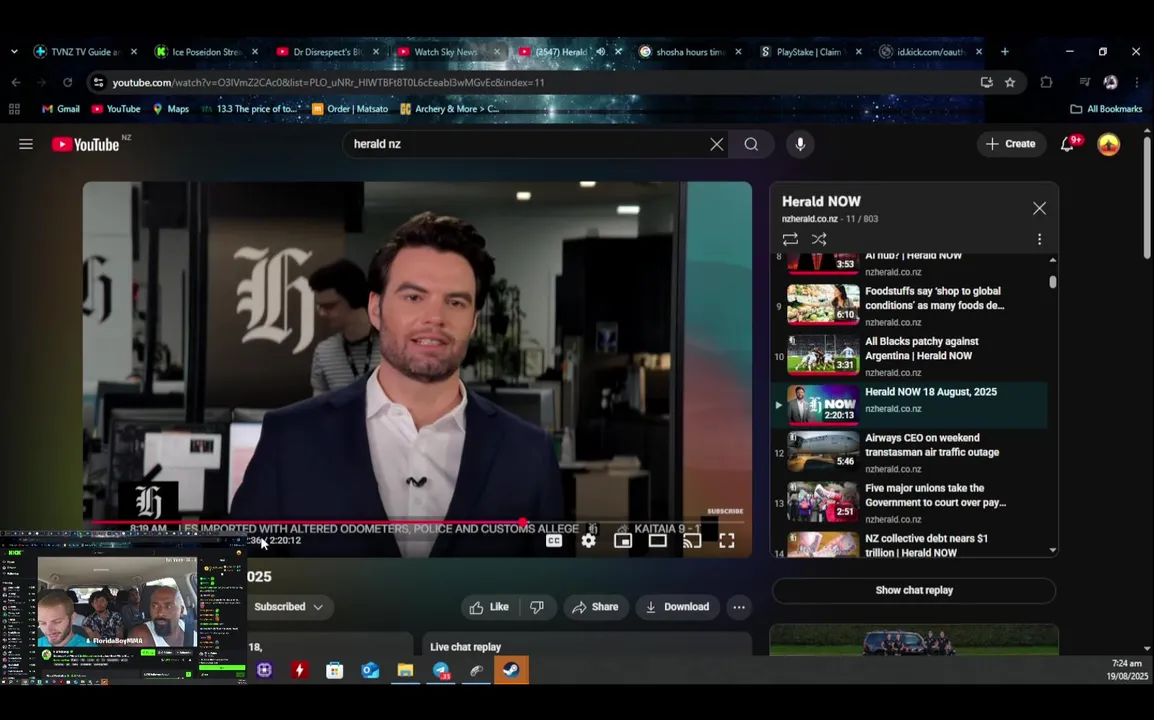Go to the YouTube home logo
This screenshot has width=1154, height=720.
pos(86,144)
